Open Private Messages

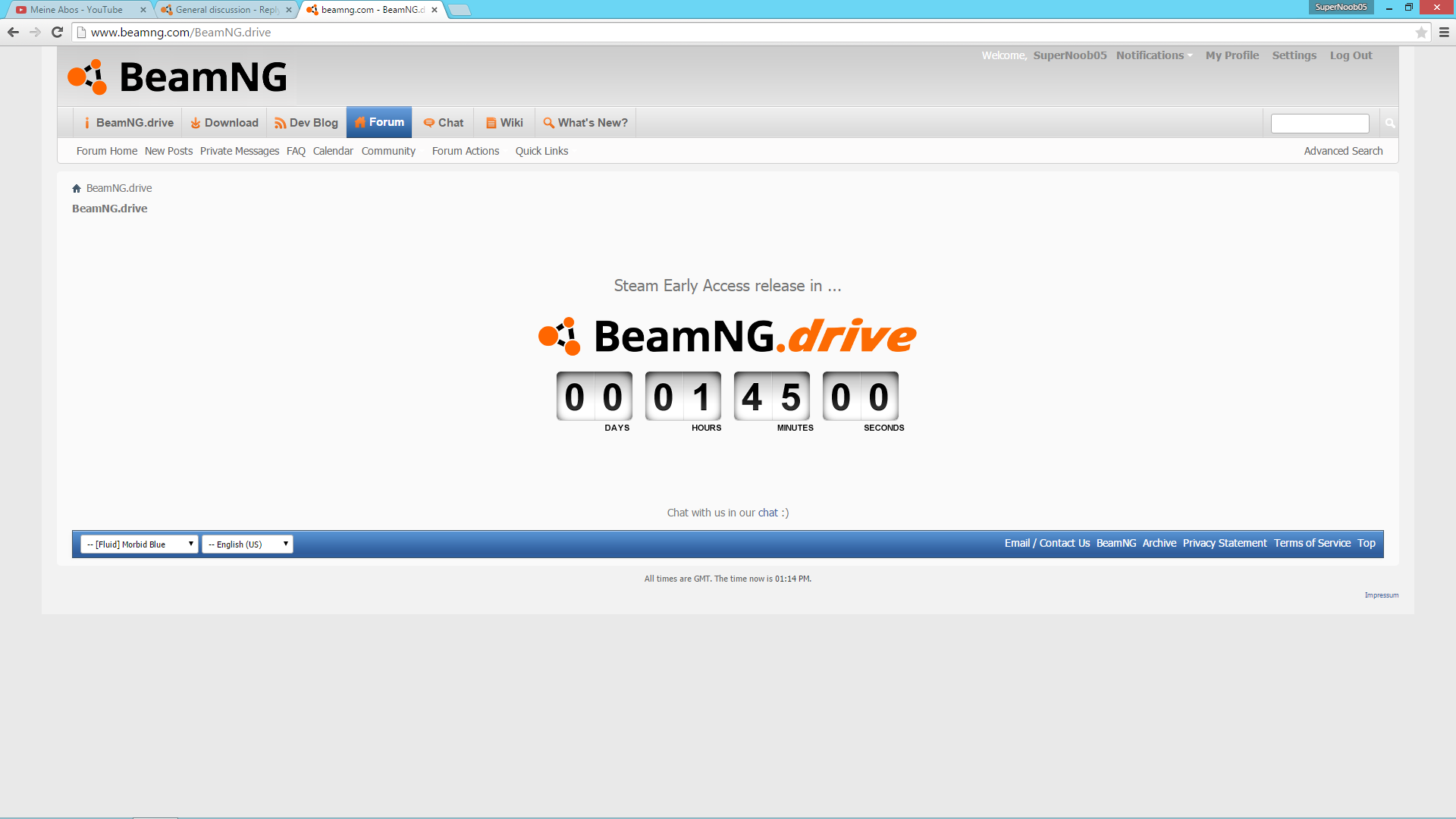click(x=240, y=151)
